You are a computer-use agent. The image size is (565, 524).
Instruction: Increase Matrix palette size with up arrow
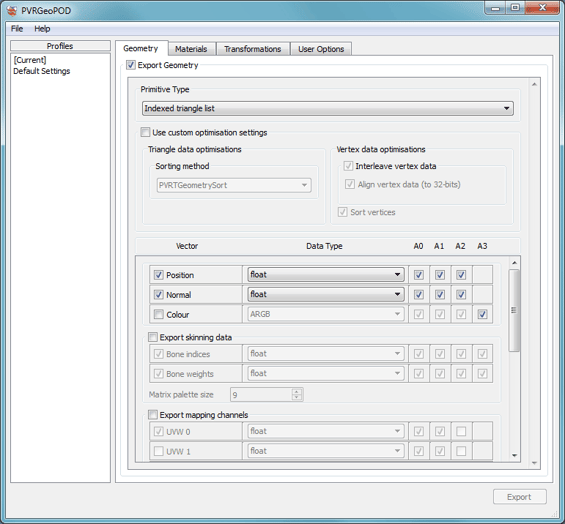point(297,392)
